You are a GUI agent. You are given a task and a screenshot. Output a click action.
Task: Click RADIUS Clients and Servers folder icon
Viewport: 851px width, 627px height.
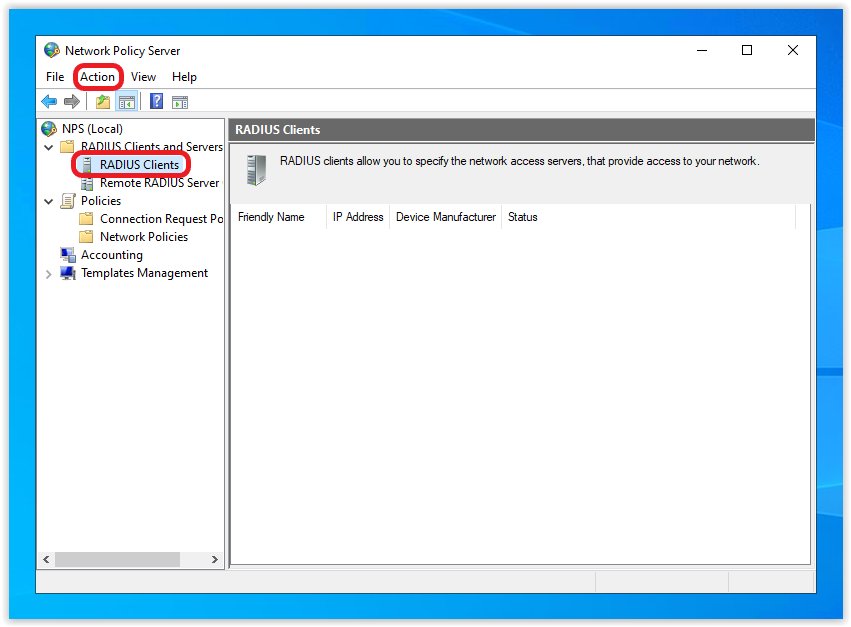tap(67, 147)
